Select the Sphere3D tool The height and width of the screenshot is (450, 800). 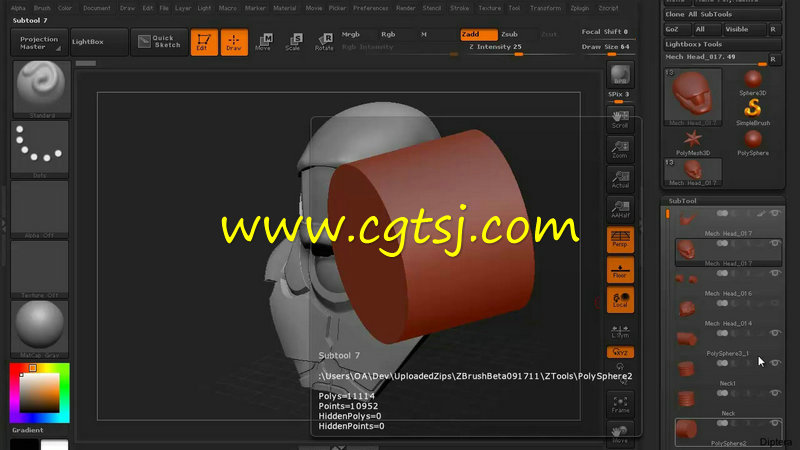point(753,83)
